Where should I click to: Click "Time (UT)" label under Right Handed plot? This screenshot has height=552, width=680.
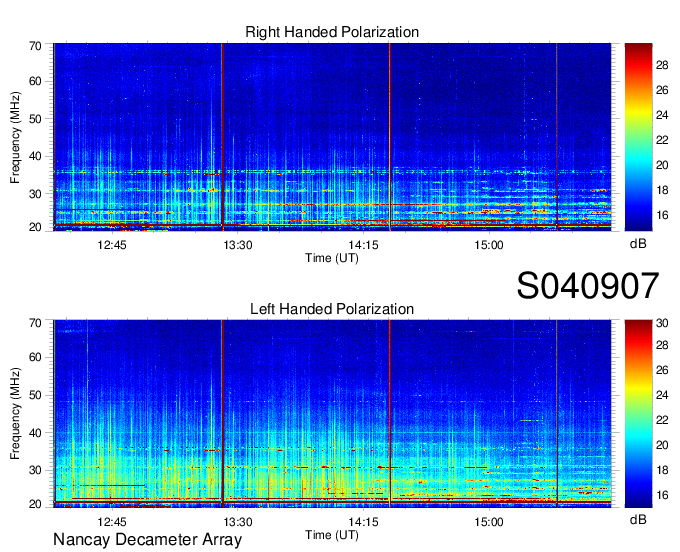(x=332, y=258)
